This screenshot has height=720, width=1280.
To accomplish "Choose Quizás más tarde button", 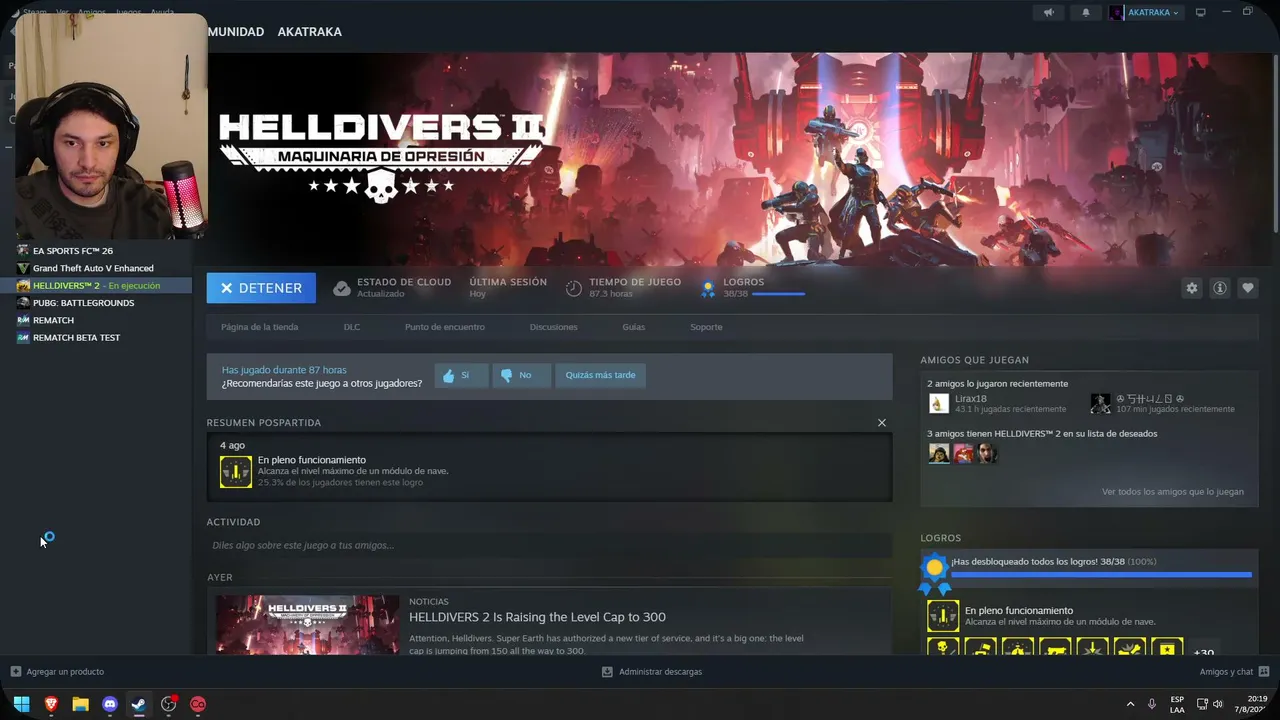I will pyautogui.click(x=600, y=375).
